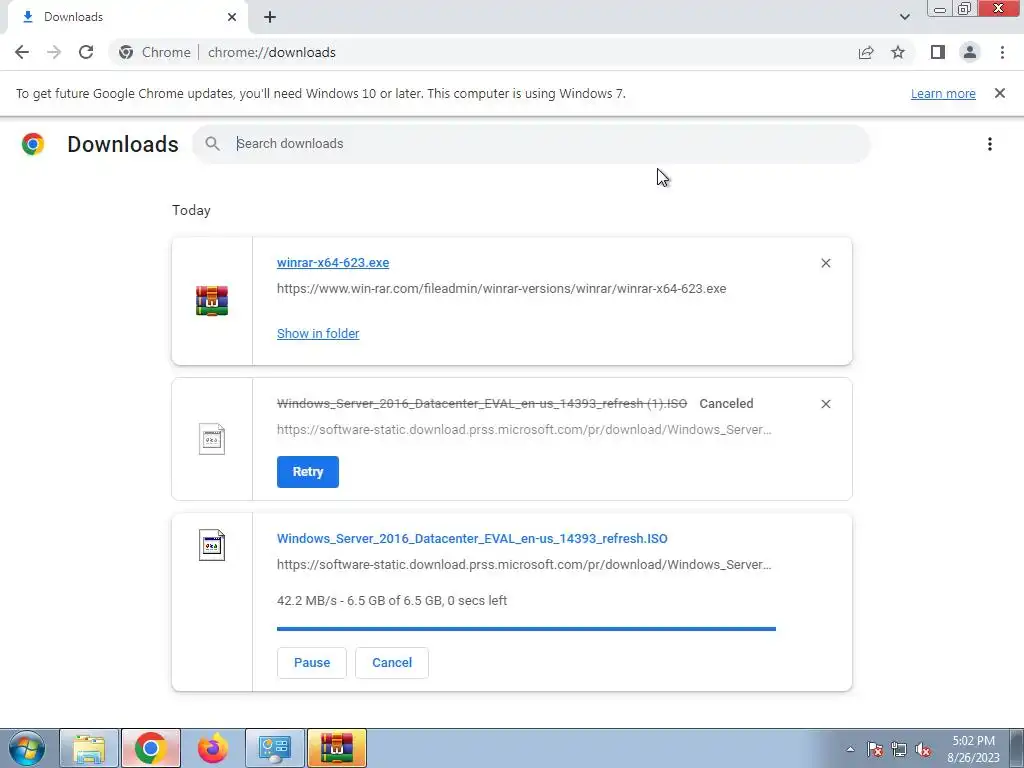Click the download speed status text

coord(392,601)
